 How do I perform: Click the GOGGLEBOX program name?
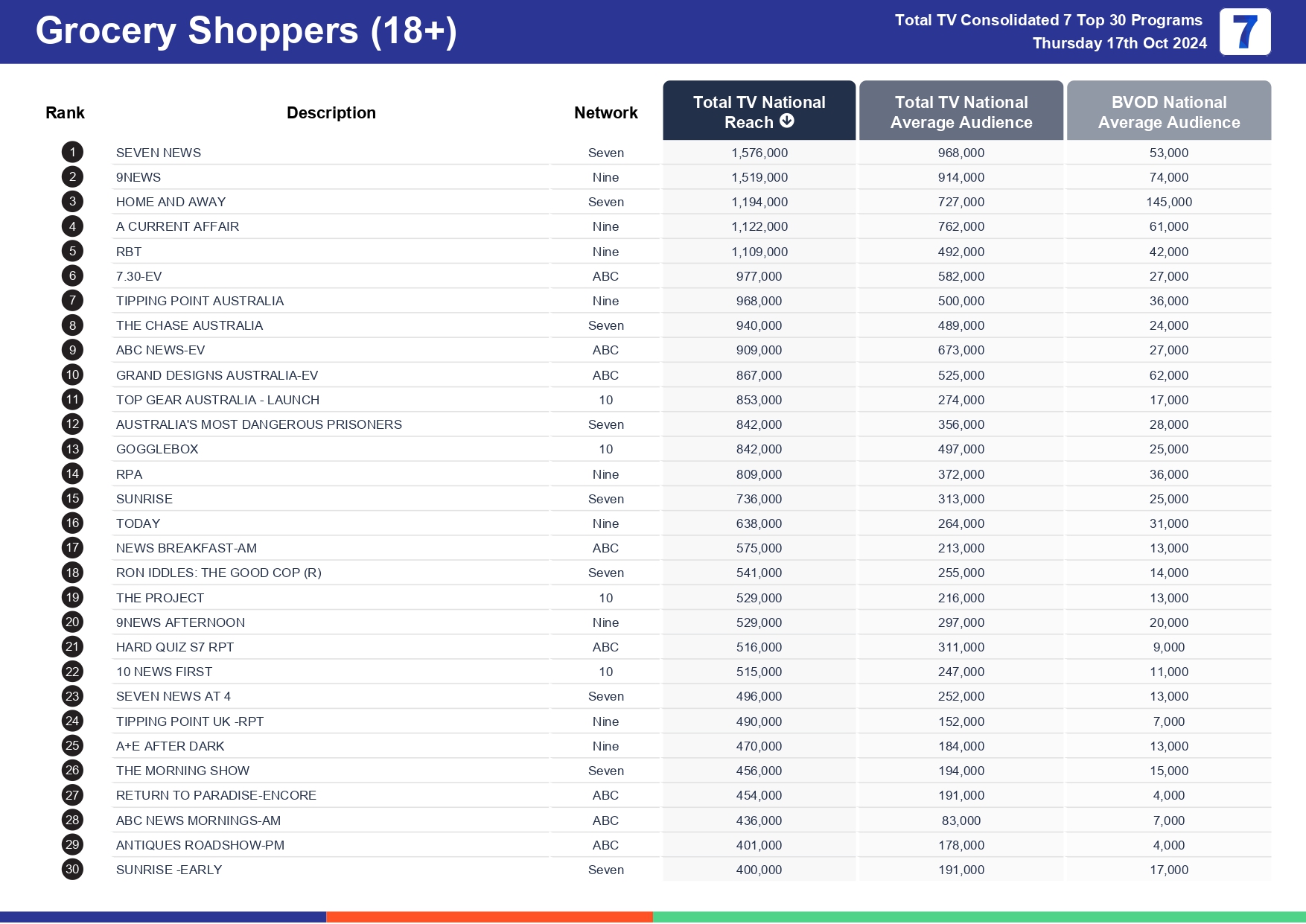[x=157, y=450]
